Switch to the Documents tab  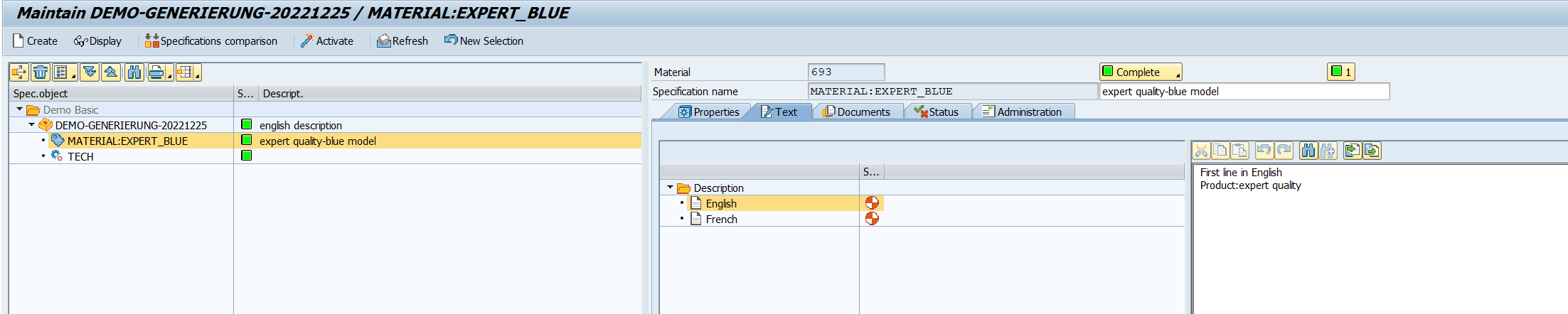pyautogui.click(x=857, y=112)
